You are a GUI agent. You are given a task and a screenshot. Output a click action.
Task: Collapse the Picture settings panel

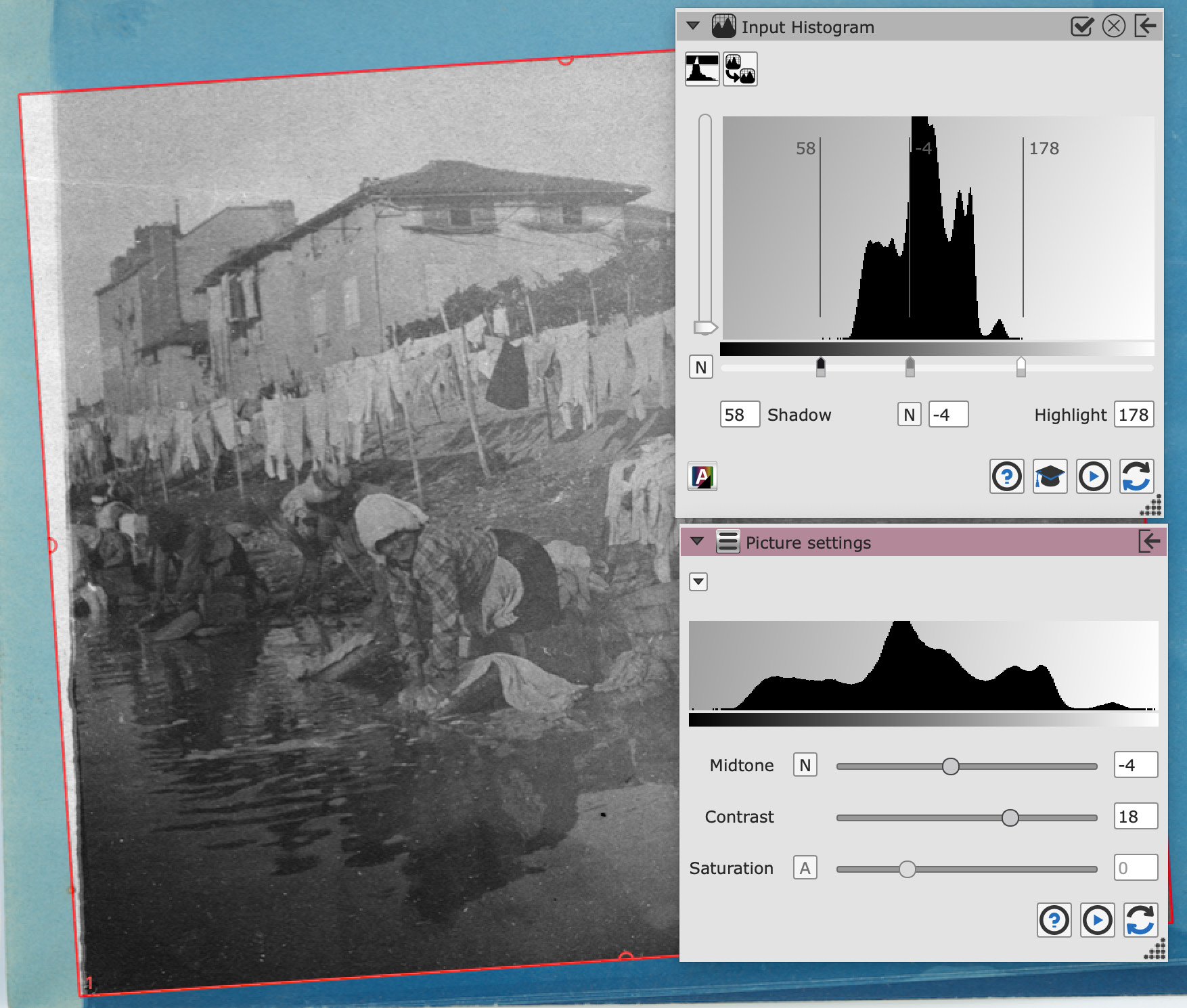[x=697, y=542]
